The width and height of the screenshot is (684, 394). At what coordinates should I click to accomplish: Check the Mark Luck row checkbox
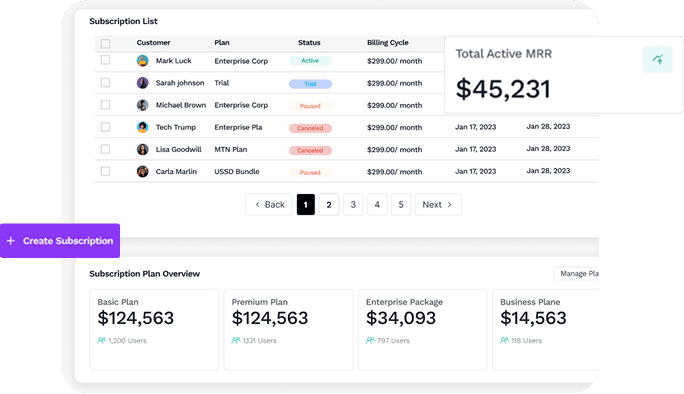coord(105,60)
